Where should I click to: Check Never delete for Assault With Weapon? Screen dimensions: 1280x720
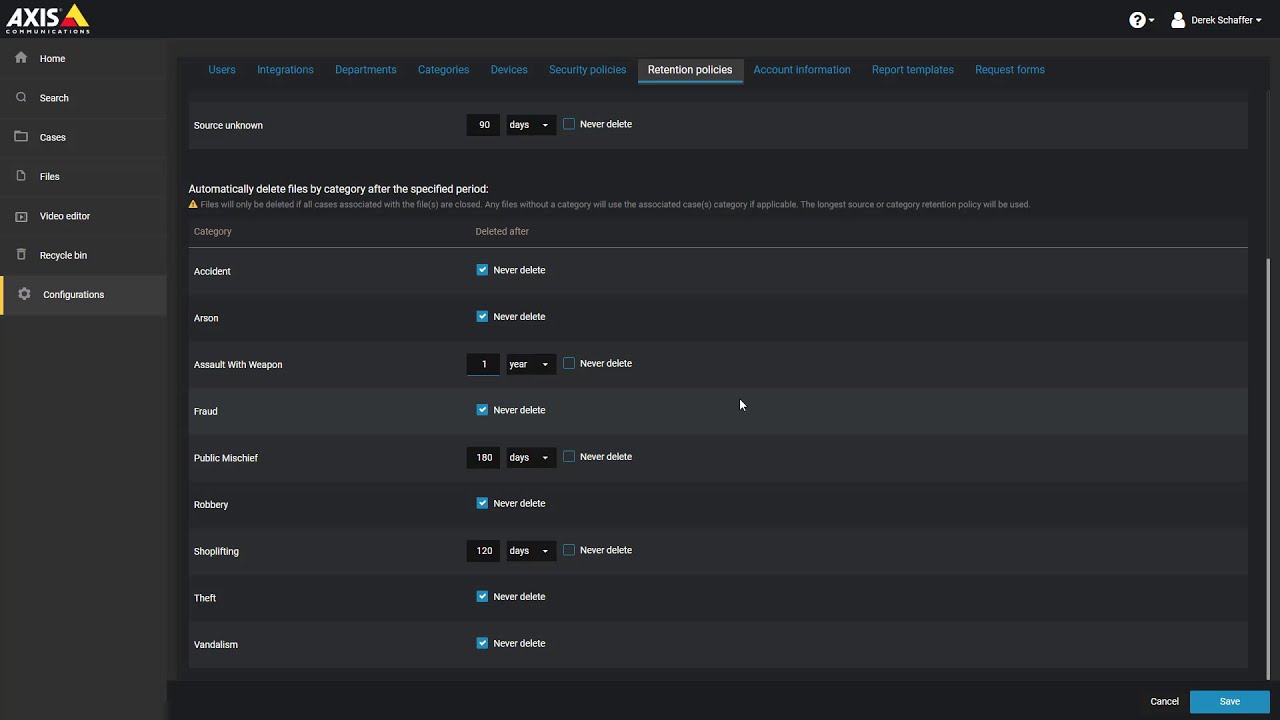(569, 363)
